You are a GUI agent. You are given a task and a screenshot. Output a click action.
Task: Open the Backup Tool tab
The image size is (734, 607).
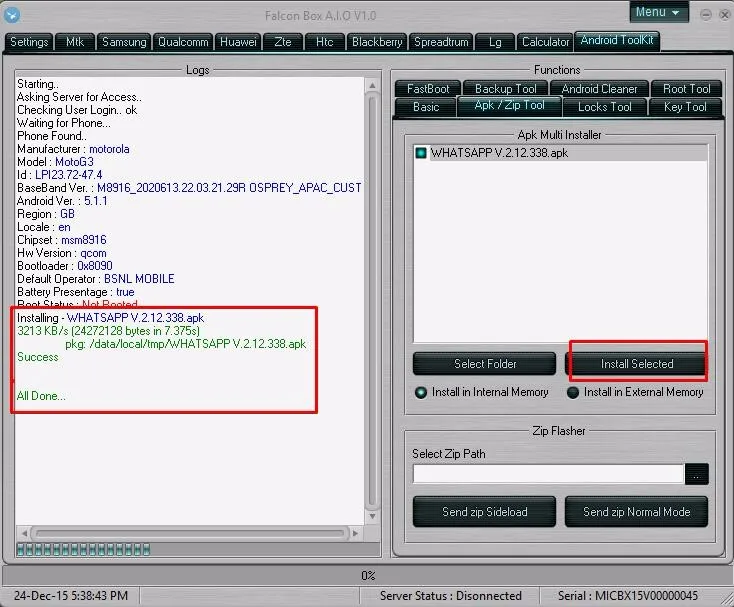(506, 89)
